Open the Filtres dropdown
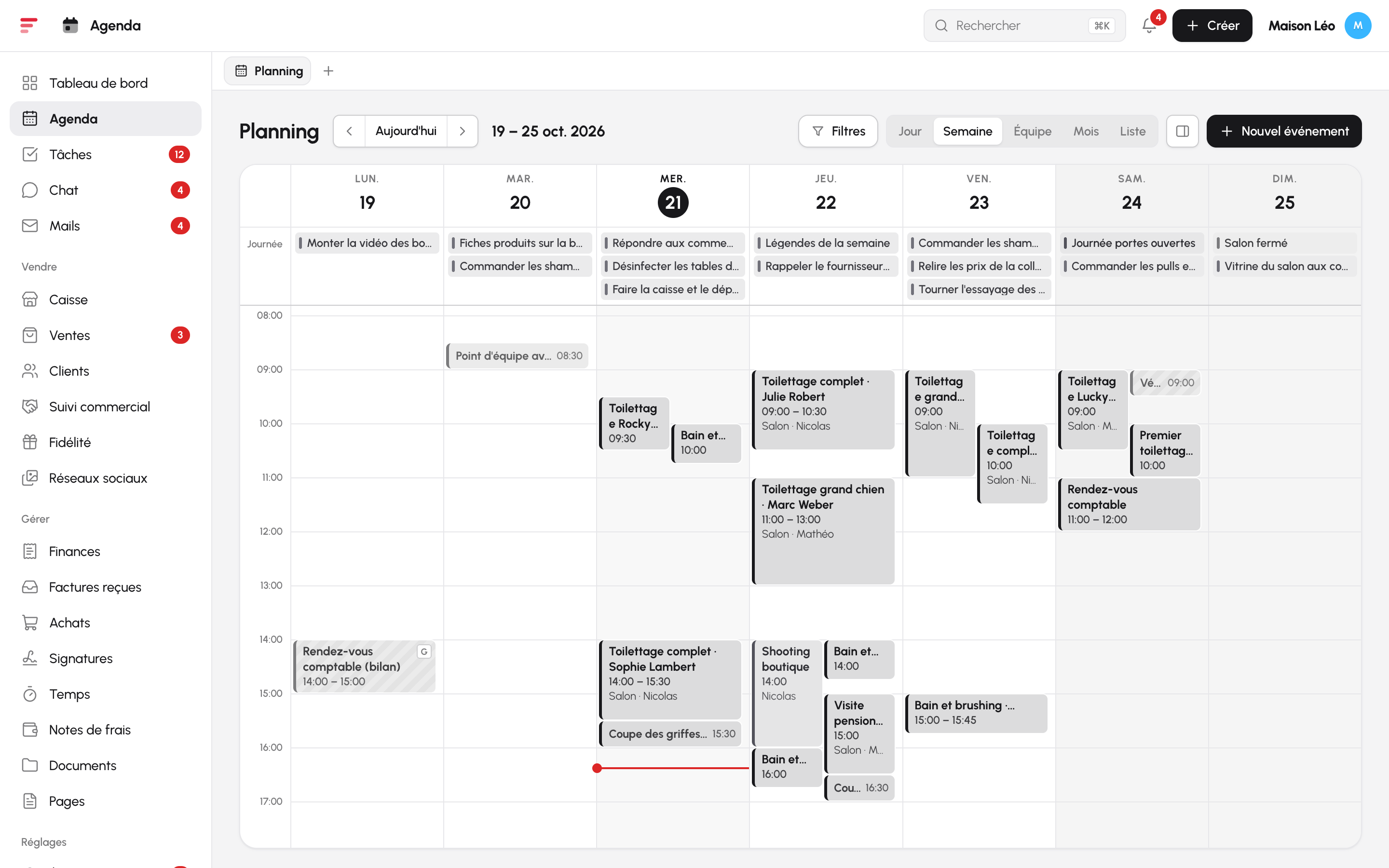The width and height of the screenshot is (1389, 868). 838,131
